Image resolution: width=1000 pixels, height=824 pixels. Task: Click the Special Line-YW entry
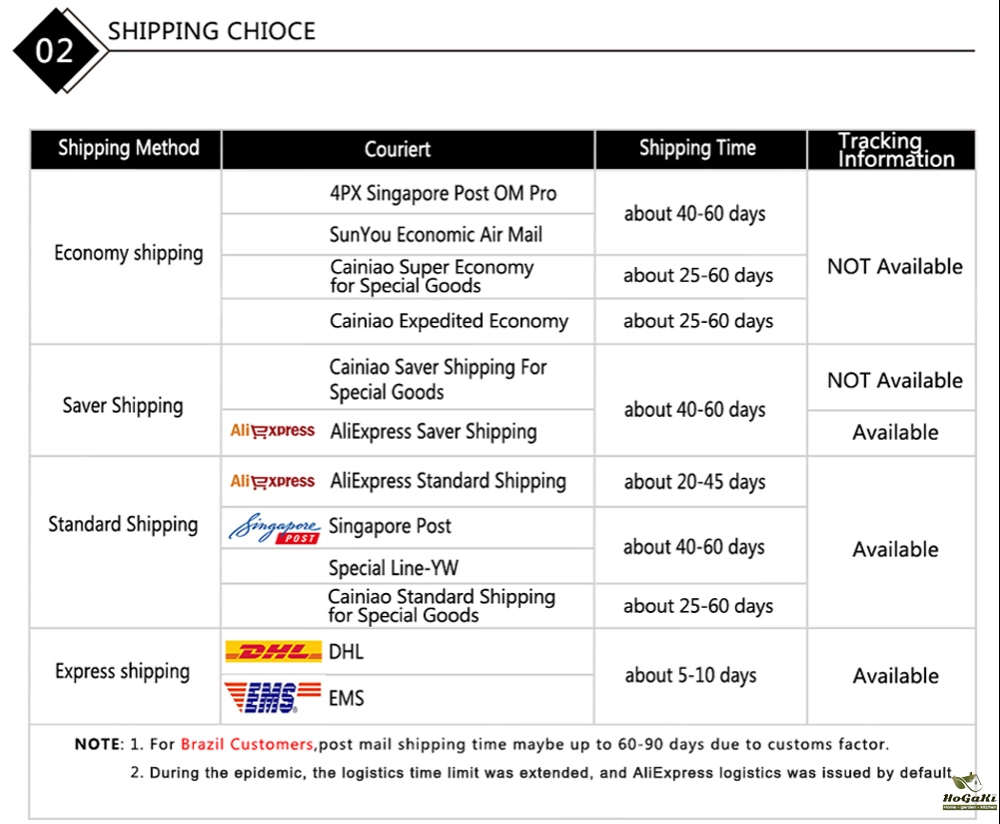394,568
